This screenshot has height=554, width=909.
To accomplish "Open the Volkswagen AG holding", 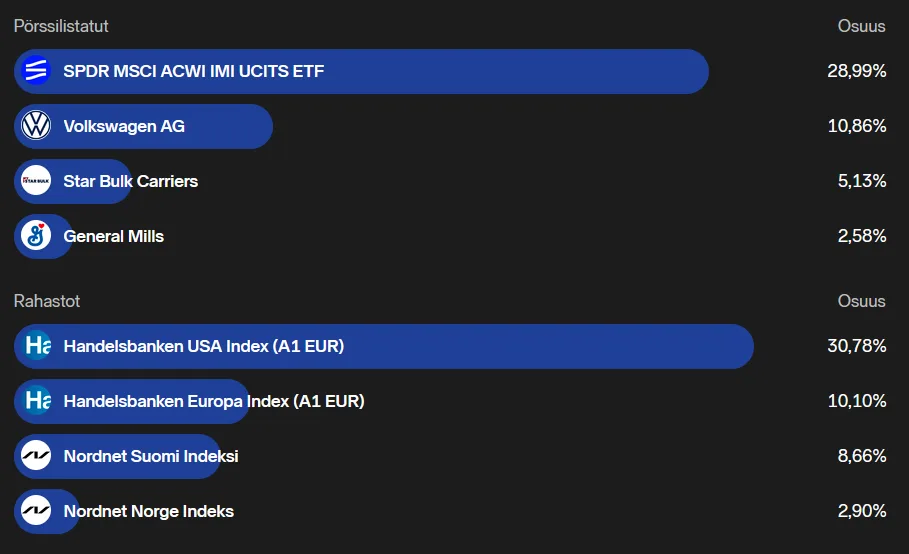I will 124,126.
